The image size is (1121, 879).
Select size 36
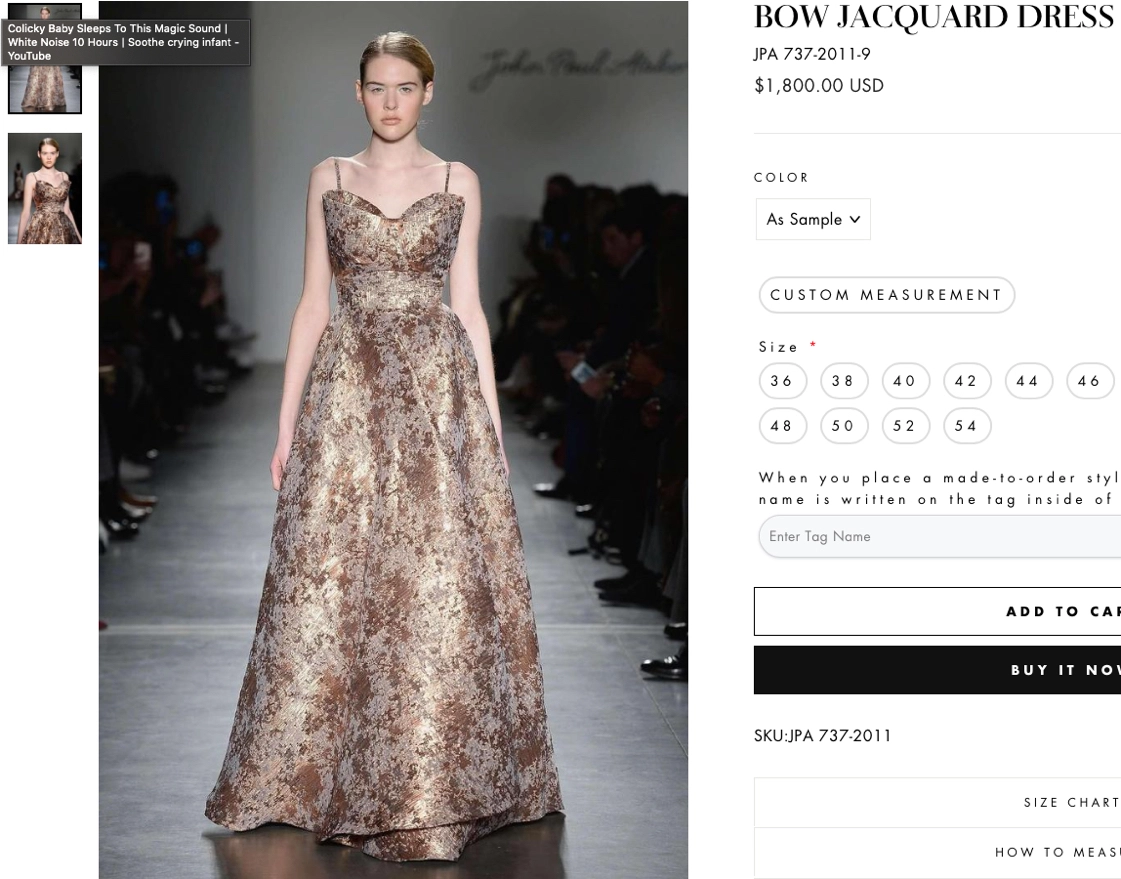pyautogui.click(x=782, y=381)
